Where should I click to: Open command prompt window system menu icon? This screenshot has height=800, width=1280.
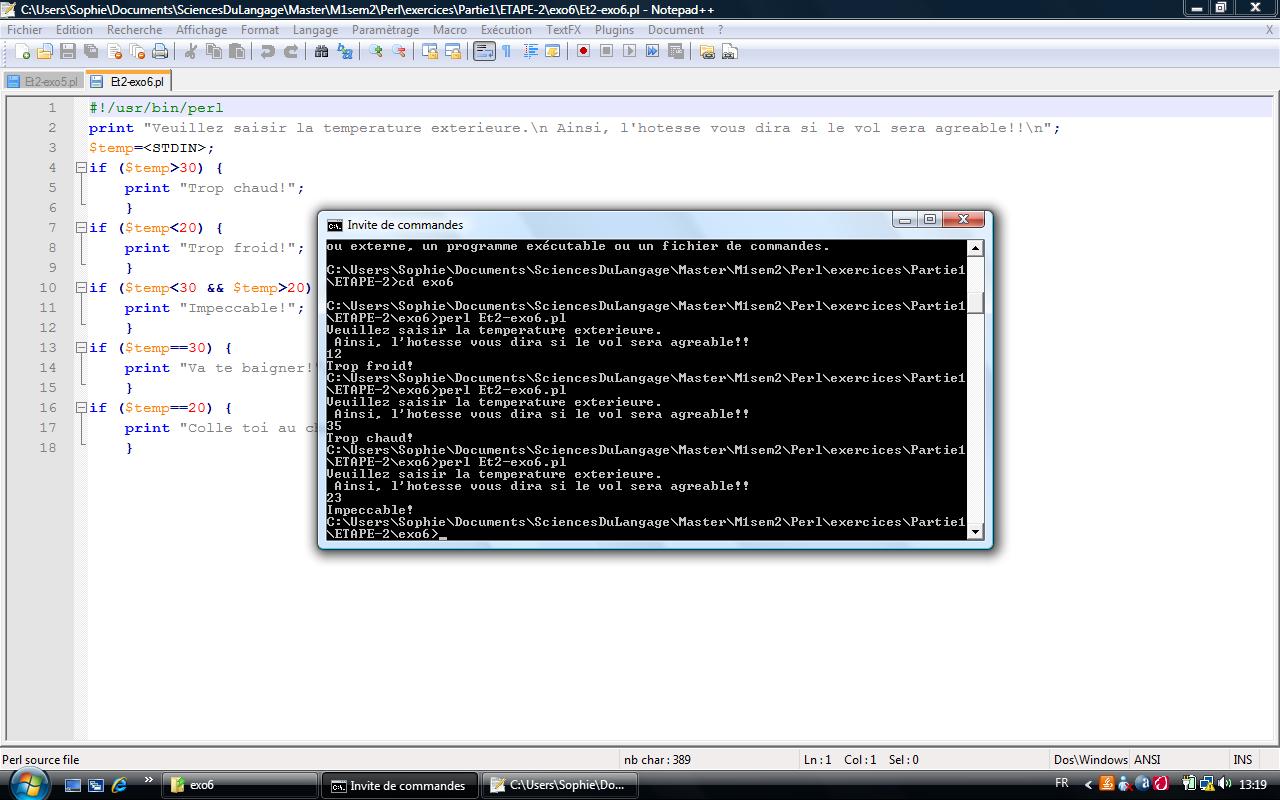click(x=335, y=225)
